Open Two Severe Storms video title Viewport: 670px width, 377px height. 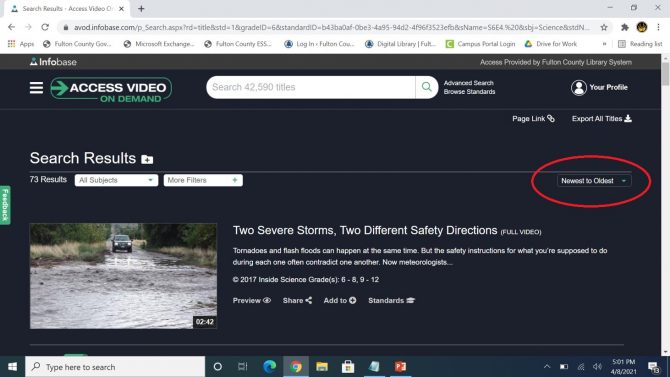(365, 230)
